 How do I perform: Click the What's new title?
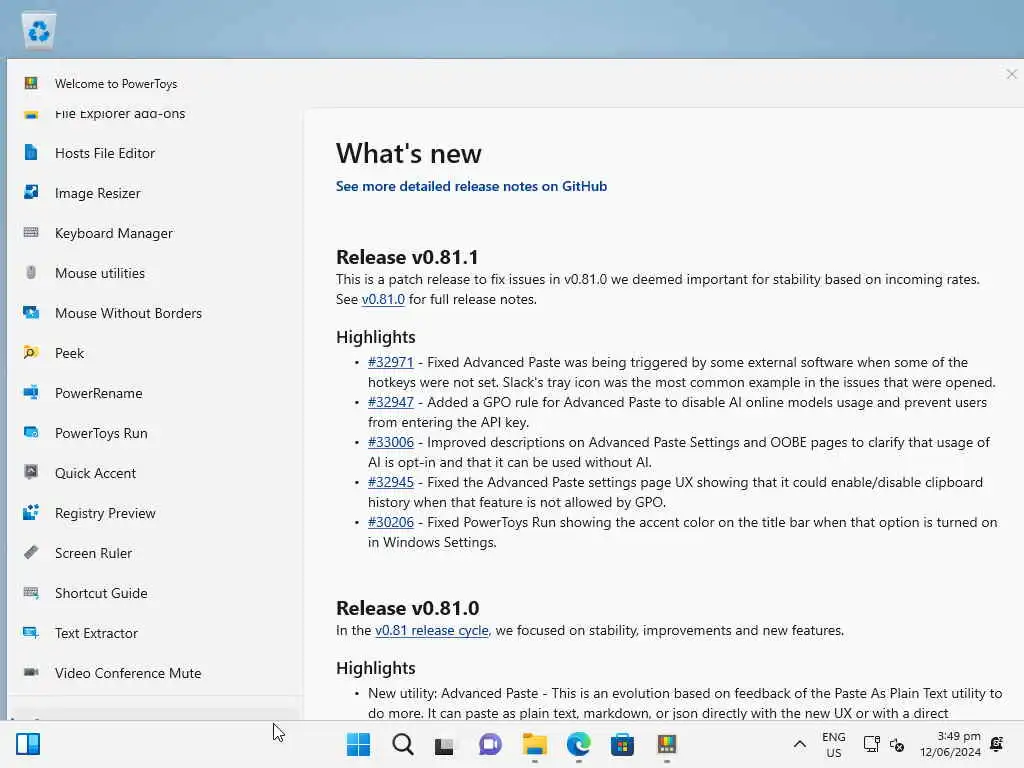[x=408, y=153]
